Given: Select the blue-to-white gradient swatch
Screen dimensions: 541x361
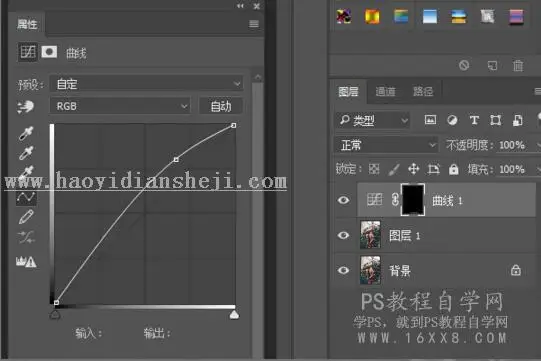Looking at the screenshot, I should click(430, 16).
